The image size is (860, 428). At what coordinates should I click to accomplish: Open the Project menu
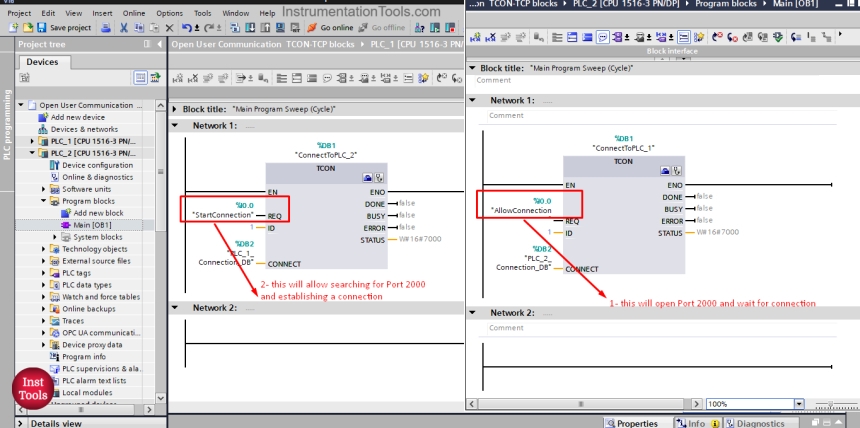19,13
